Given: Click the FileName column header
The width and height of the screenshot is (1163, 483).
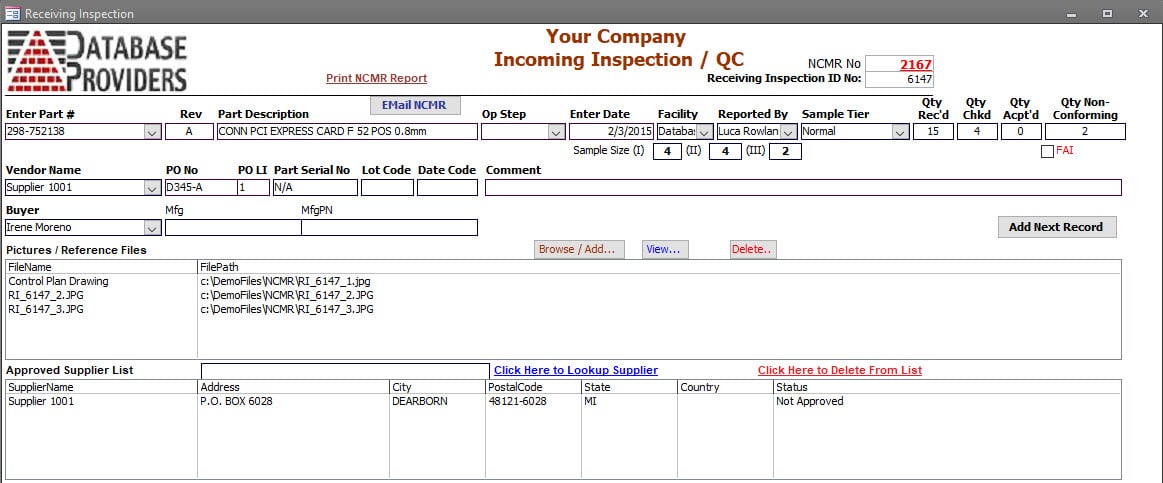Looking at the screenshot, I should tap(102, 266).
